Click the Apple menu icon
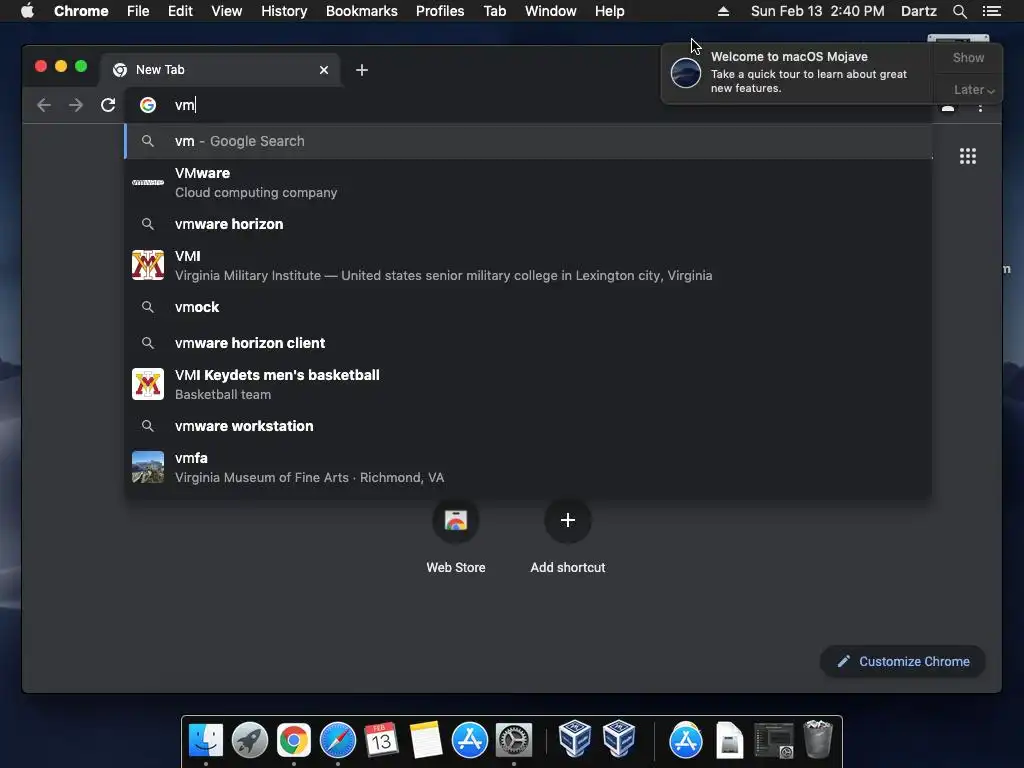Screen dimensions: 1024x768 (27, 11)
